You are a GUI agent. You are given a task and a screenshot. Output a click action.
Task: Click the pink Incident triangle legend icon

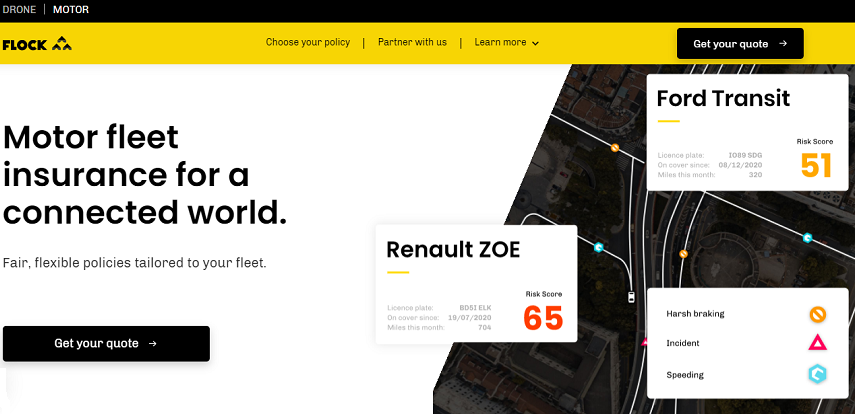click(x=817, y=343)
